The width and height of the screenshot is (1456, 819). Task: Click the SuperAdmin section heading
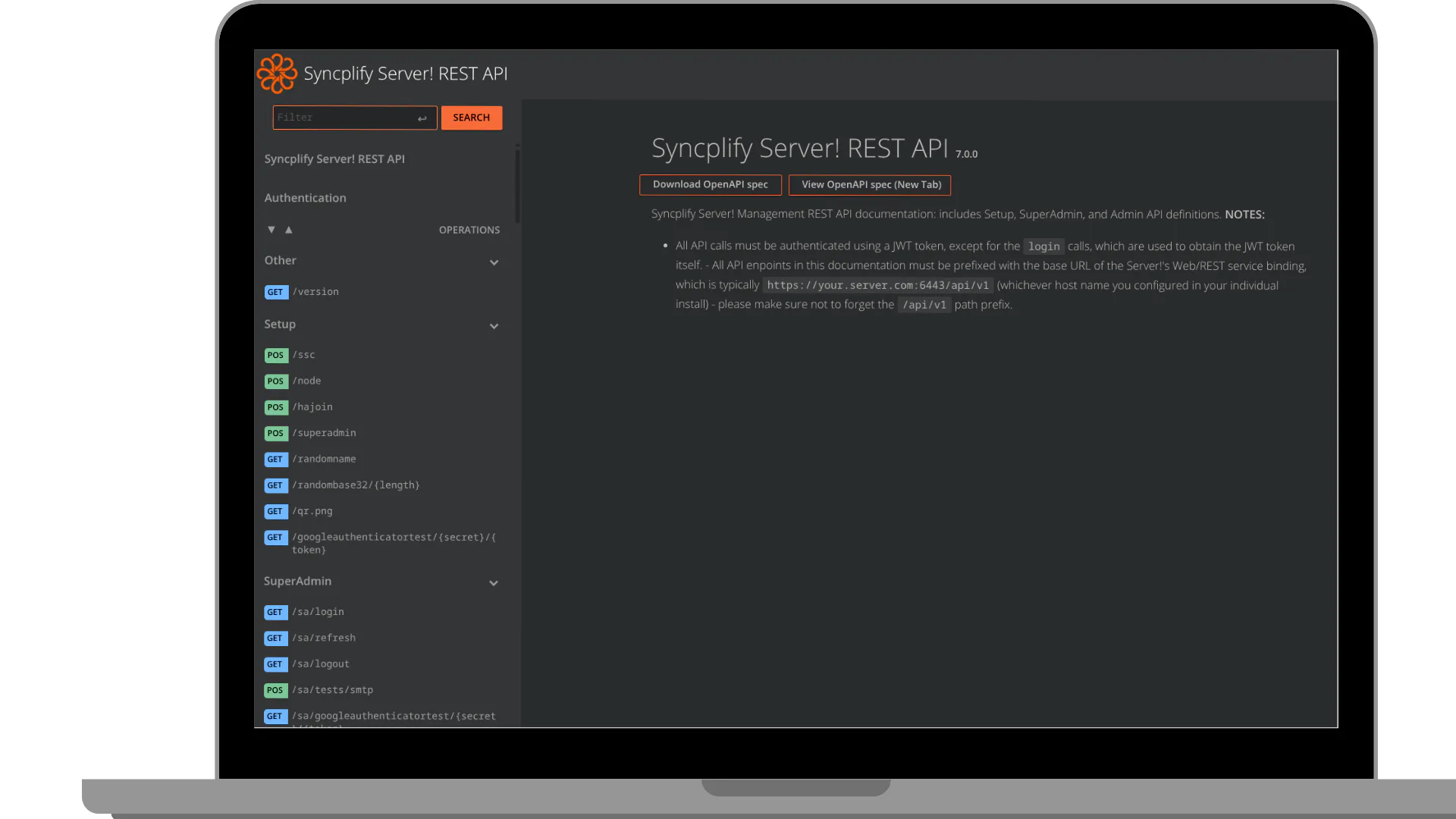click(x=298, y=581)
